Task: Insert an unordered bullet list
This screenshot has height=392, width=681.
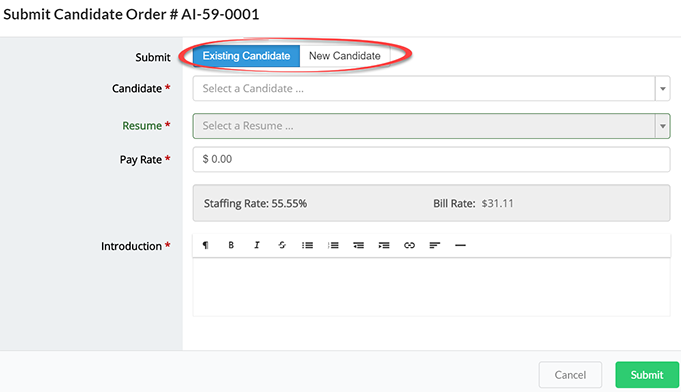Action: [307, 245]
